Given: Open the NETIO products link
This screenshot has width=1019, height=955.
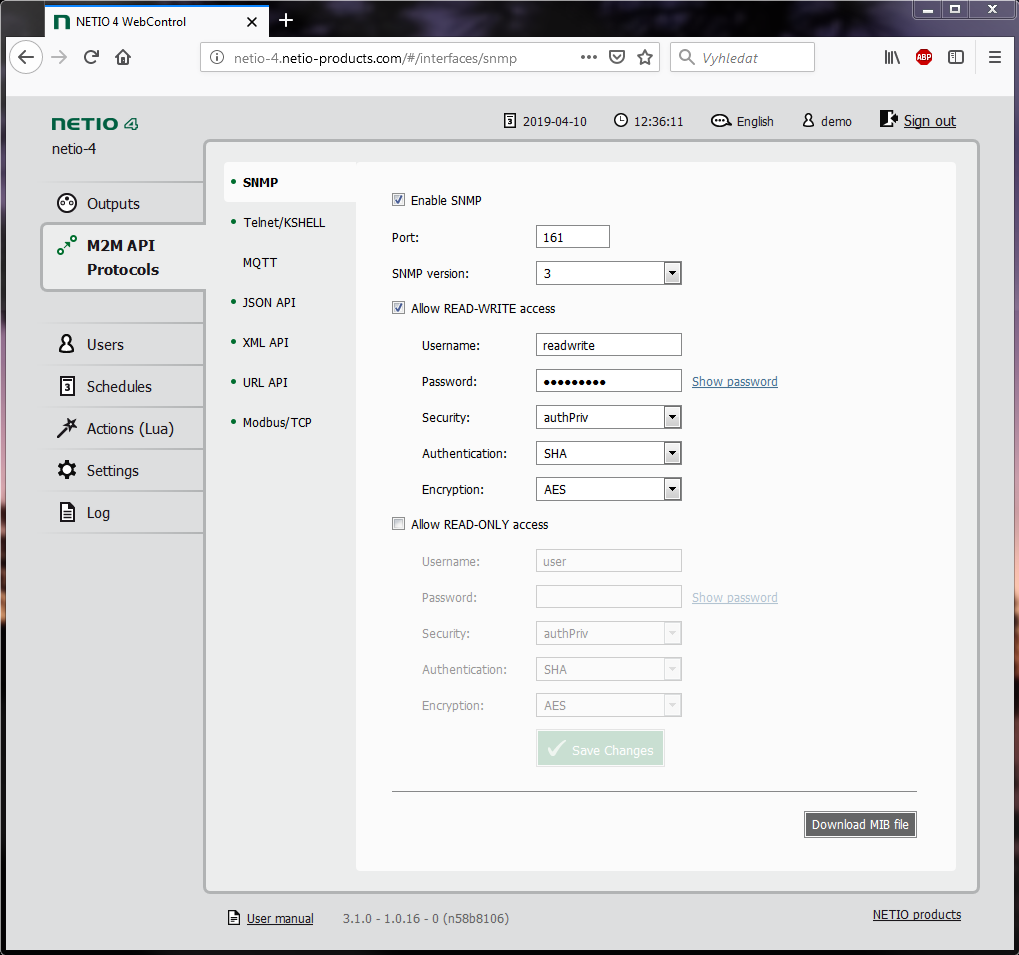Looking at the screenshot, I should (916, 914).
